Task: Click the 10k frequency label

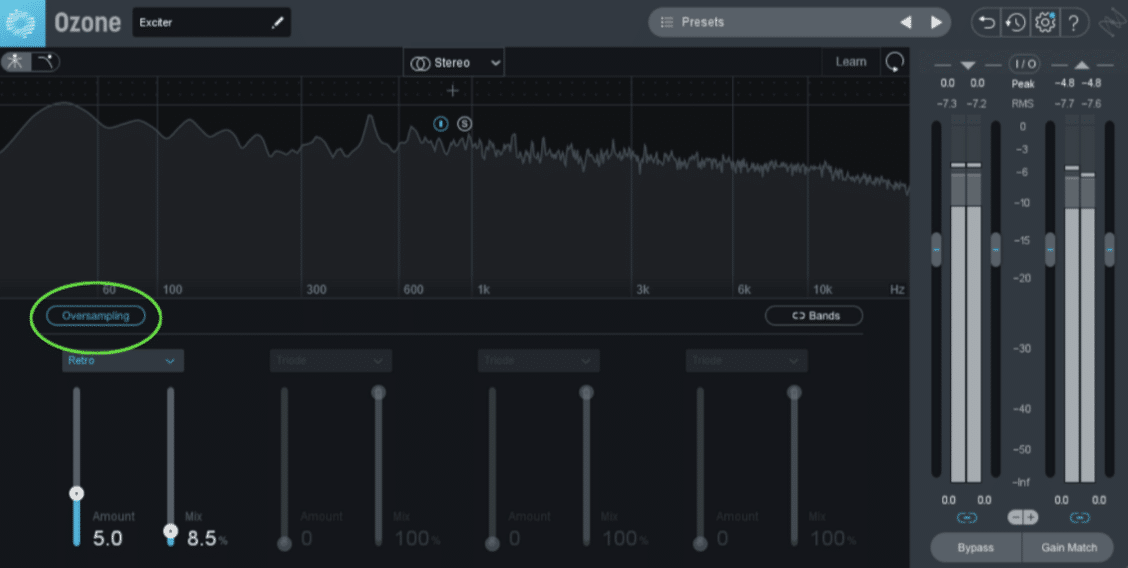Action: 822,290
